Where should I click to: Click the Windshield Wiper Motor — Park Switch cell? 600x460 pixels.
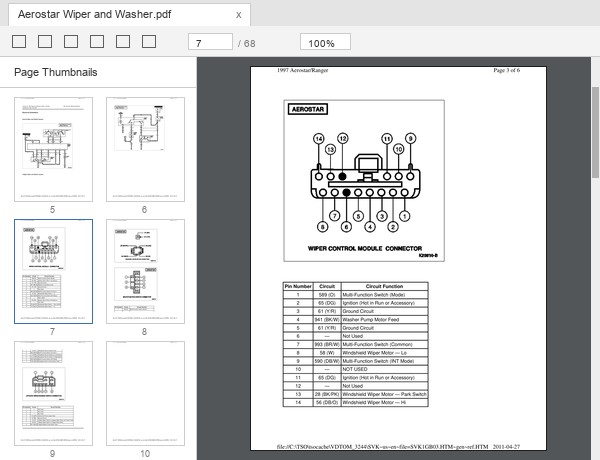[x=385, y=394]
